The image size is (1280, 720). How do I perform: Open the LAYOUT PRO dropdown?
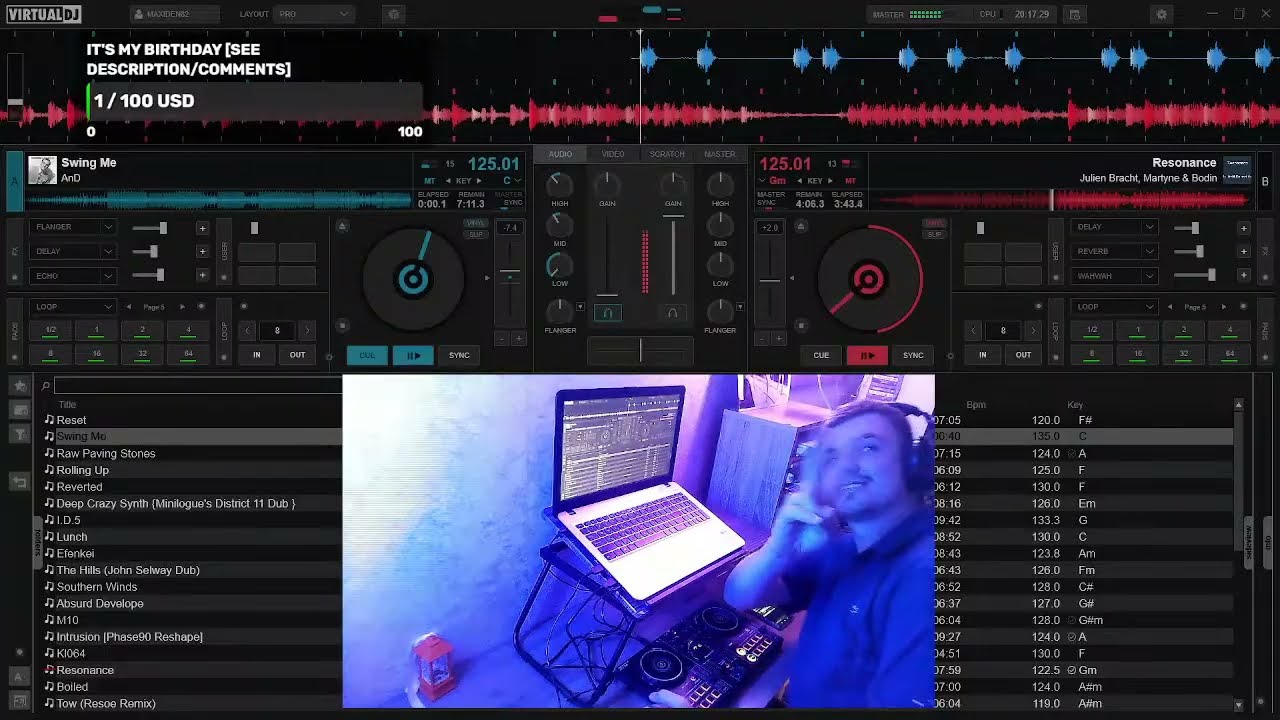point(314,14)
